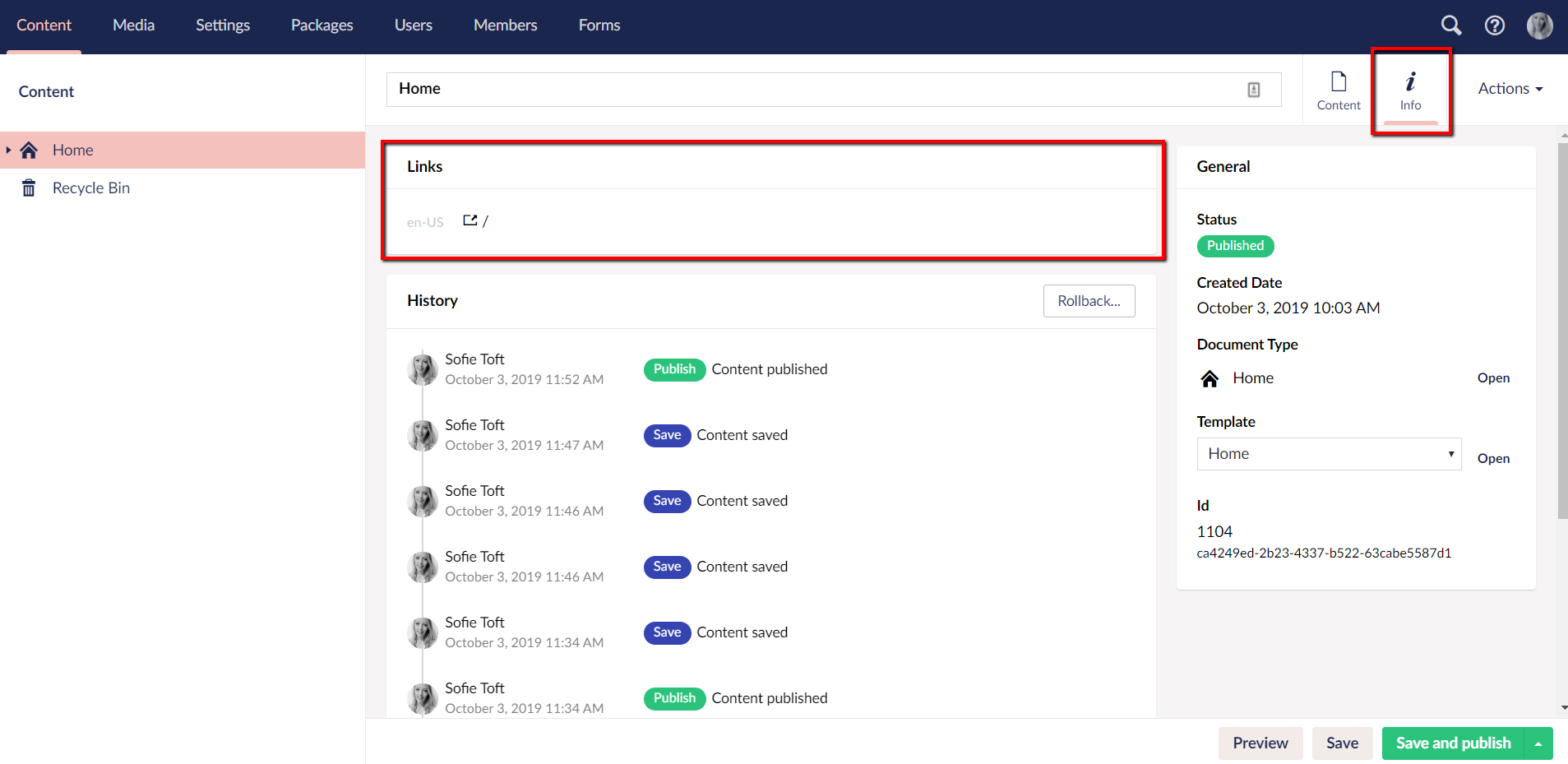
Task: Click Publish badge at 11:34 AM
Action: click(674, 698)
